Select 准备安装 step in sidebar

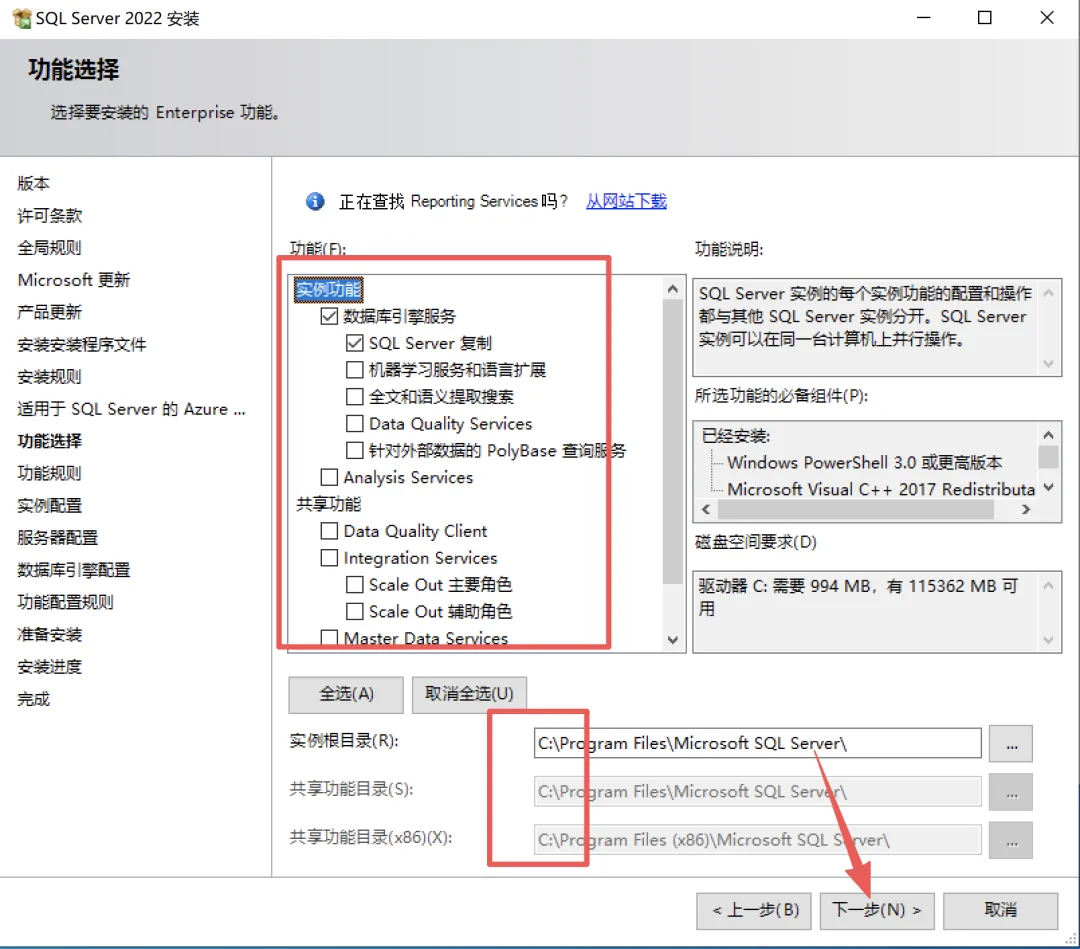coord(50,635)
